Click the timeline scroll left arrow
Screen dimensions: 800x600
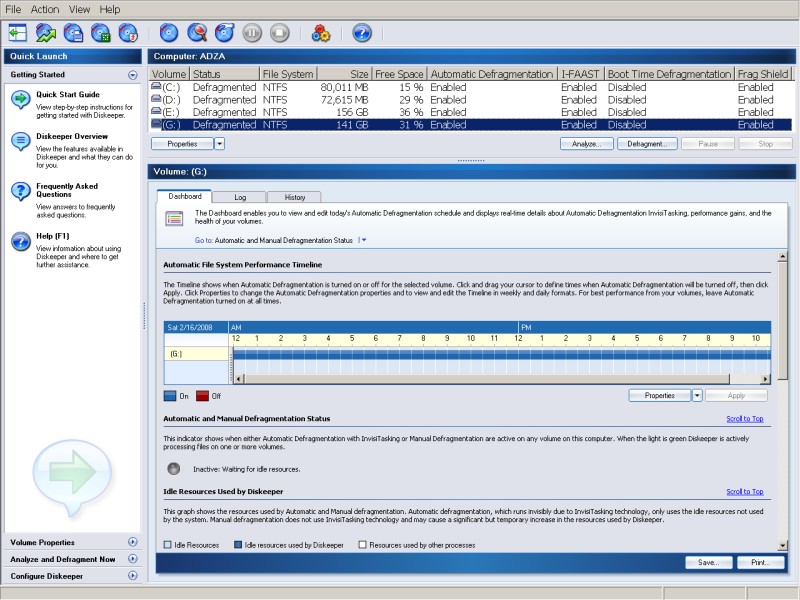[238, 379]
